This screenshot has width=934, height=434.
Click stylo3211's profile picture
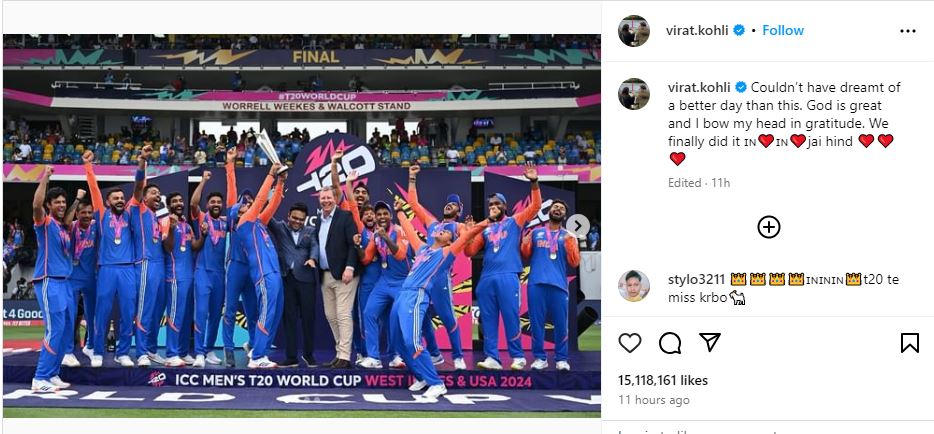click(634, 286)
